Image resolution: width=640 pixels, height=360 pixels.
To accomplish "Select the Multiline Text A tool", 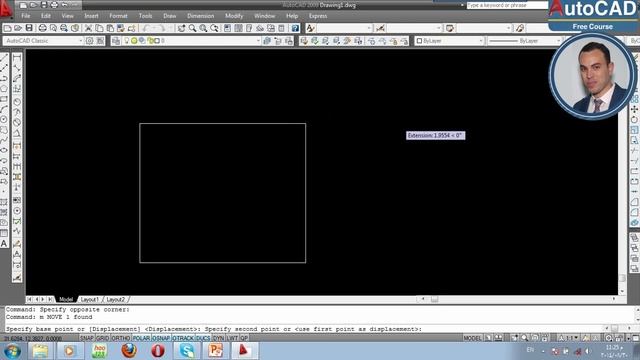I will point(4,244).
